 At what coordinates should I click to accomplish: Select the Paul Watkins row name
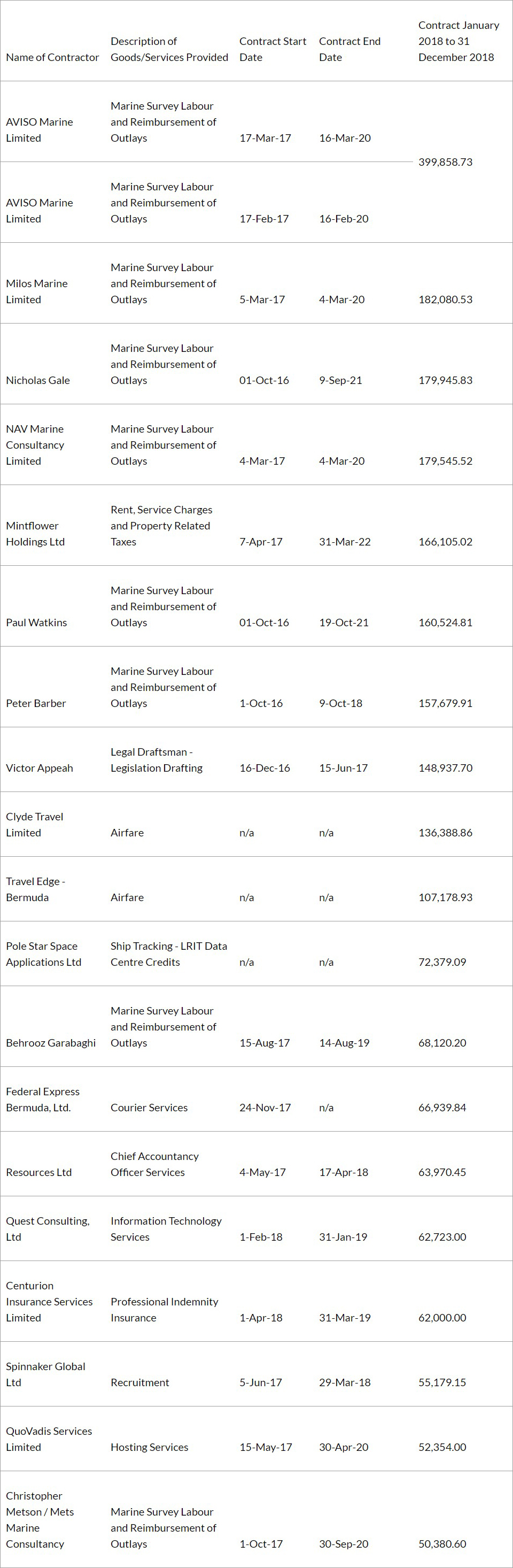point(36,622)
